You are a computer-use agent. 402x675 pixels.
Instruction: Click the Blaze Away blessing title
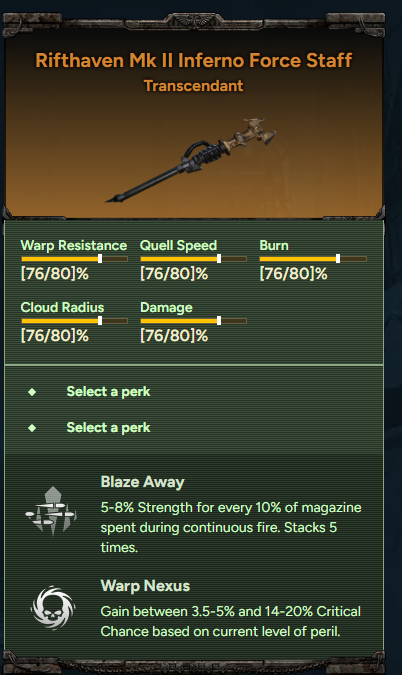click(x=142, y=482)
